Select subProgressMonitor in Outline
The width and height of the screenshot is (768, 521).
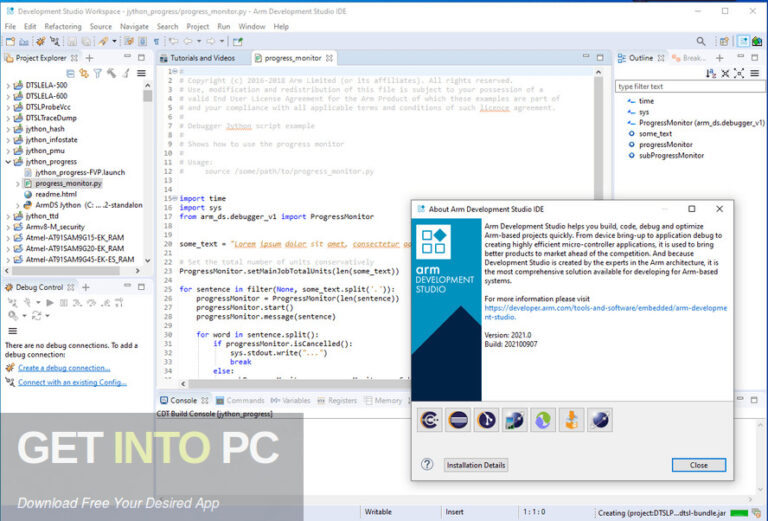click(x=671, y=156)
